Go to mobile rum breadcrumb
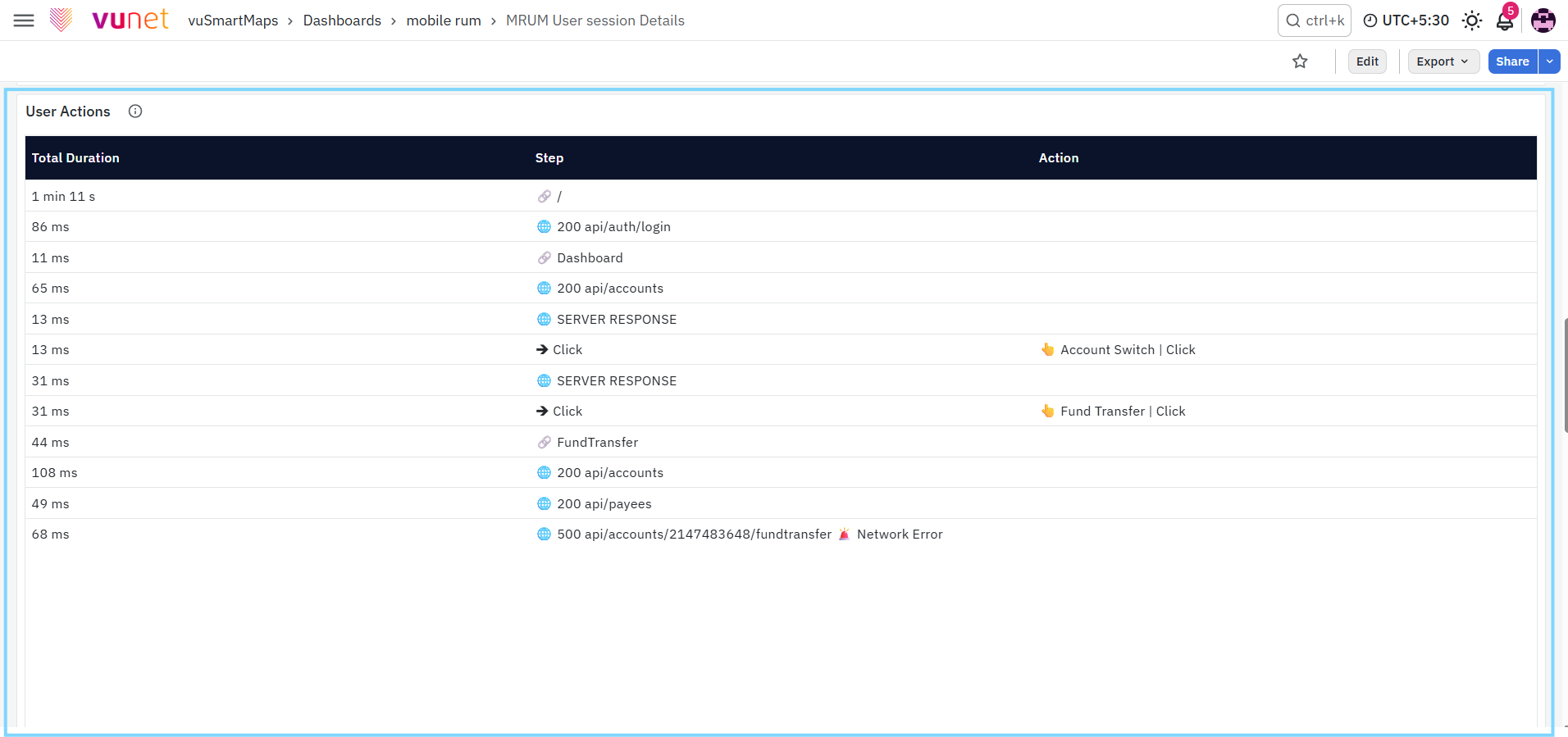 [444, 20]
